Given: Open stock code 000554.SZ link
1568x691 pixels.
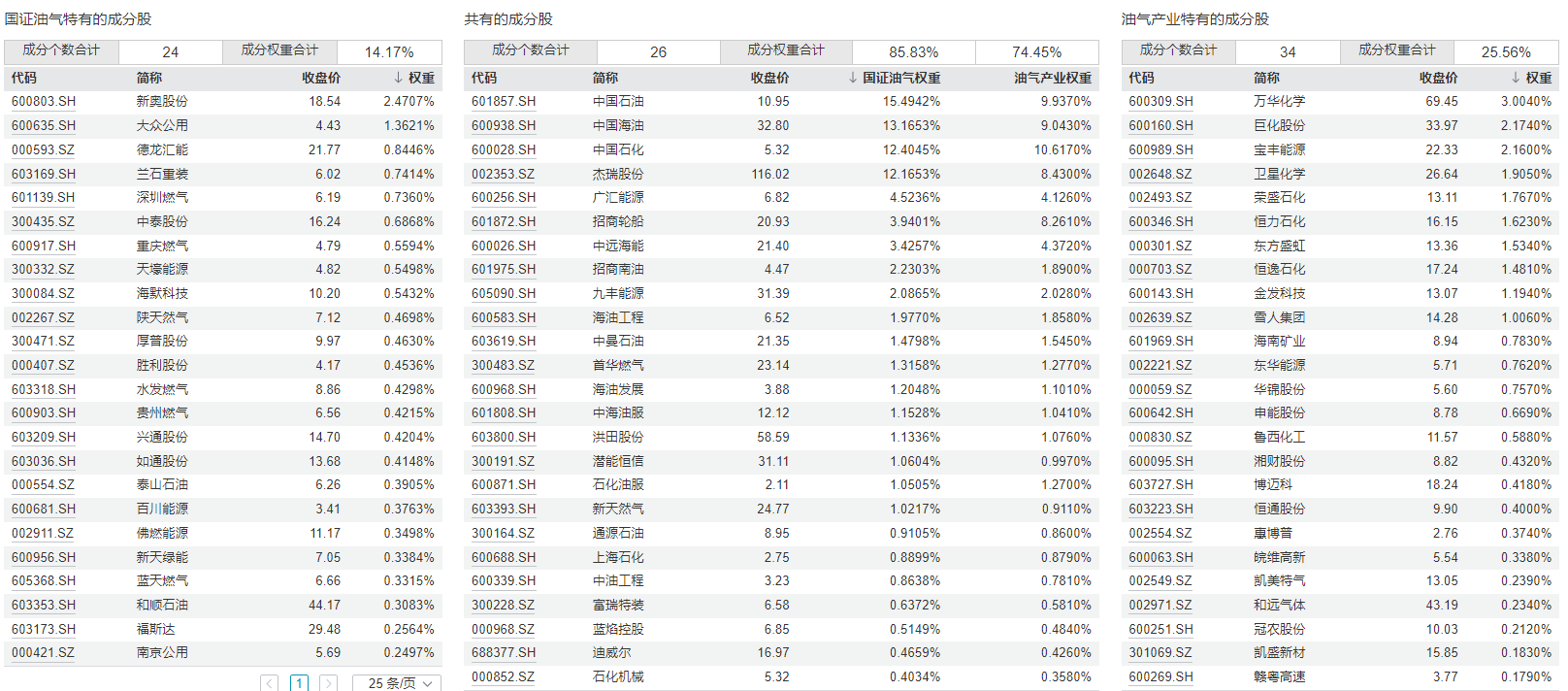Looking at the screenshot, I should [44, 484].
